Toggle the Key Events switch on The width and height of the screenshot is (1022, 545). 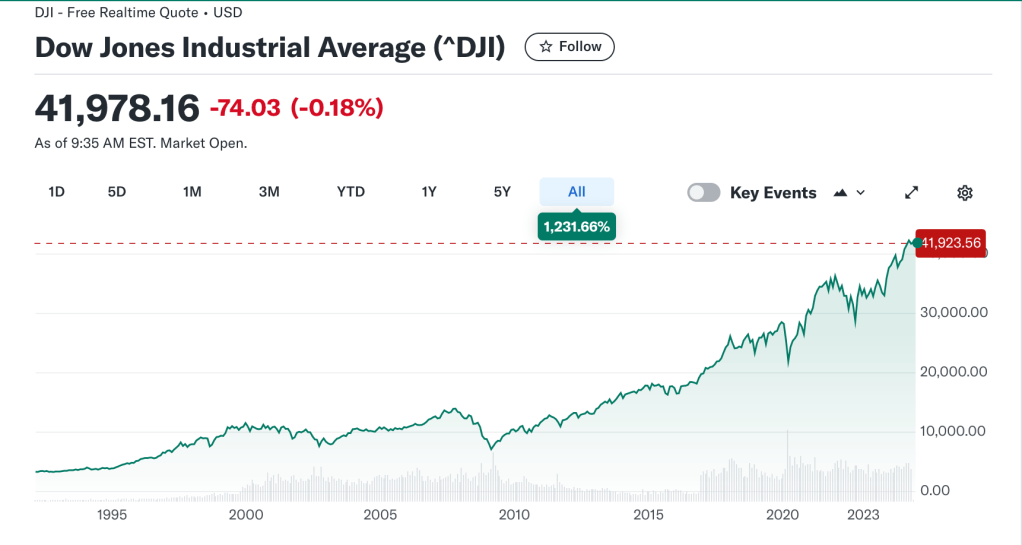pos(703,193)
